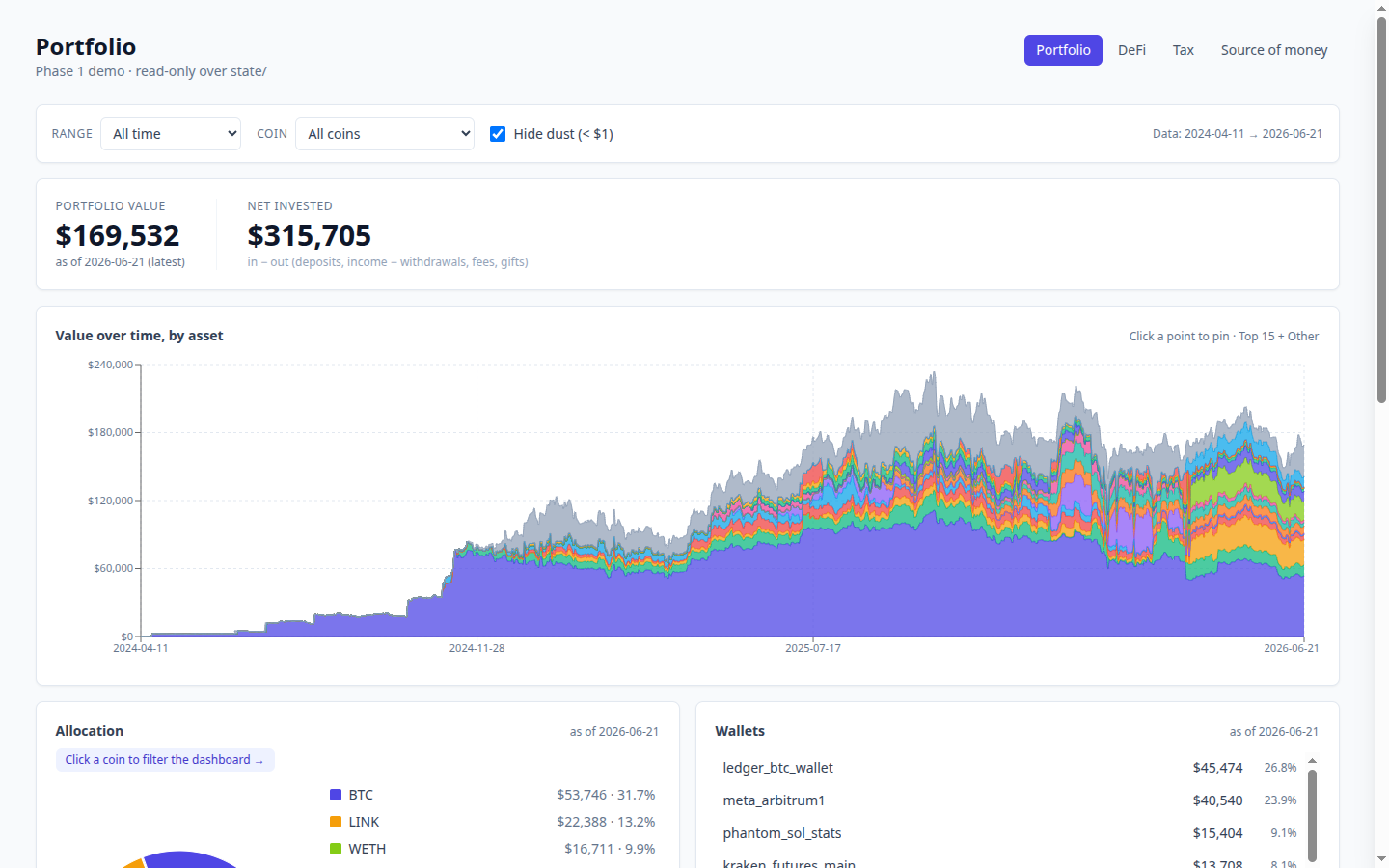Open the Tax tab
This screenshot has width=1389, height=868.
(x=1184, y=50)
